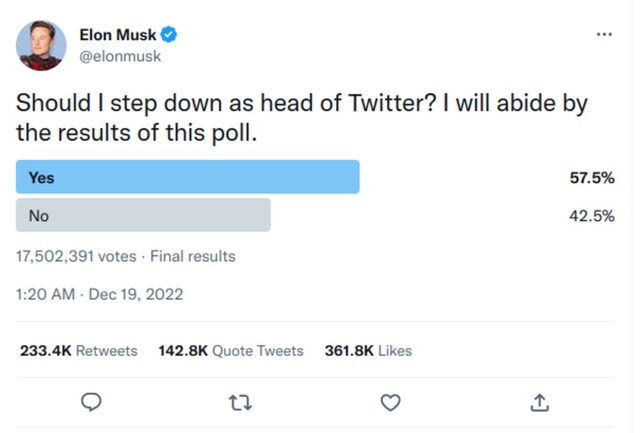Click the tweet question text
This screenshot has height=433, width=640.
(x=300, y=116)
